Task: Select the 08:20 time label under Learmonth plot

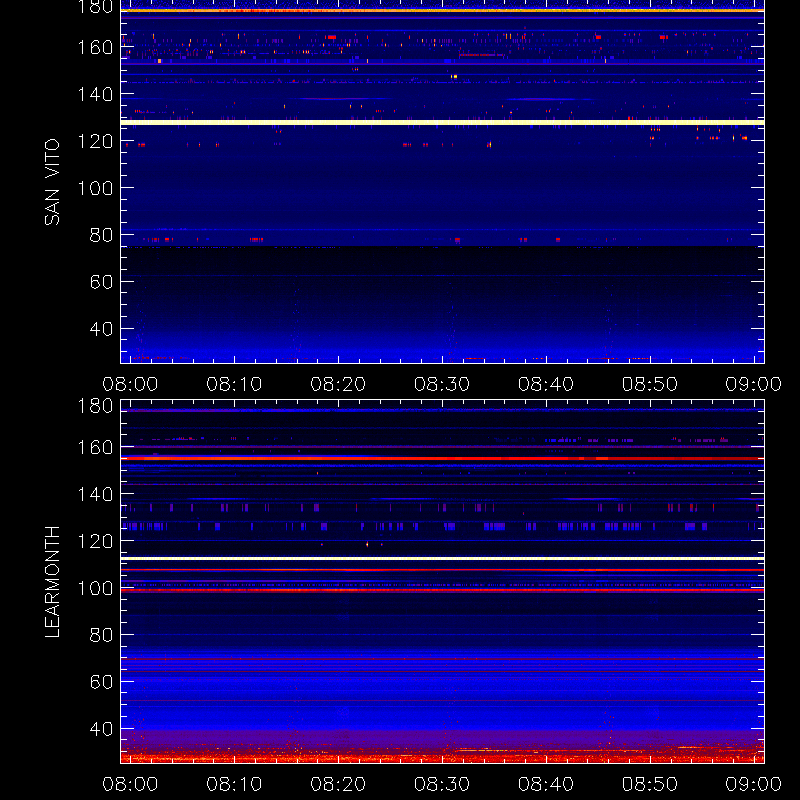Action: pyautogui.click(x=338, y=784)
